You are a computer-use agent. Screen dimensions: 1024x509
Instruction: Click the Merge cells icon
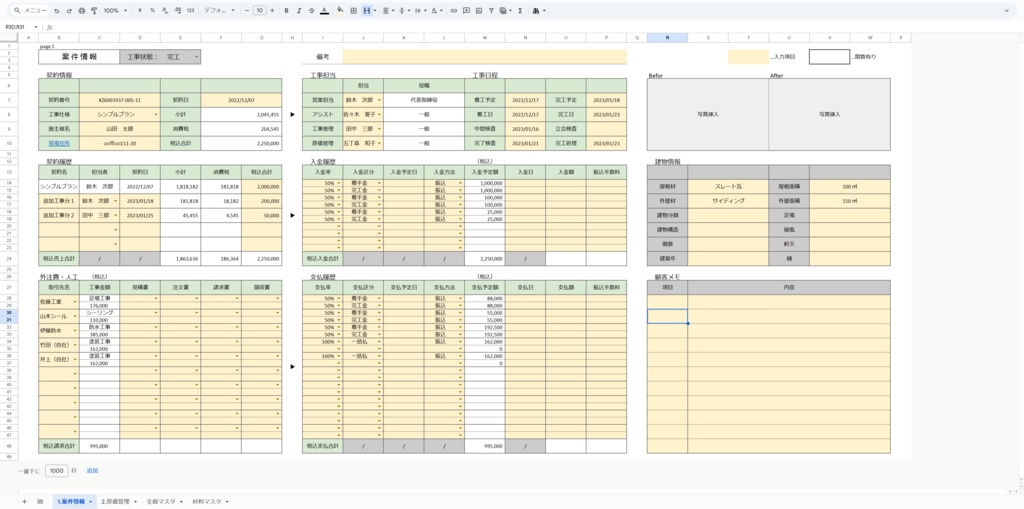coord(366,10)
